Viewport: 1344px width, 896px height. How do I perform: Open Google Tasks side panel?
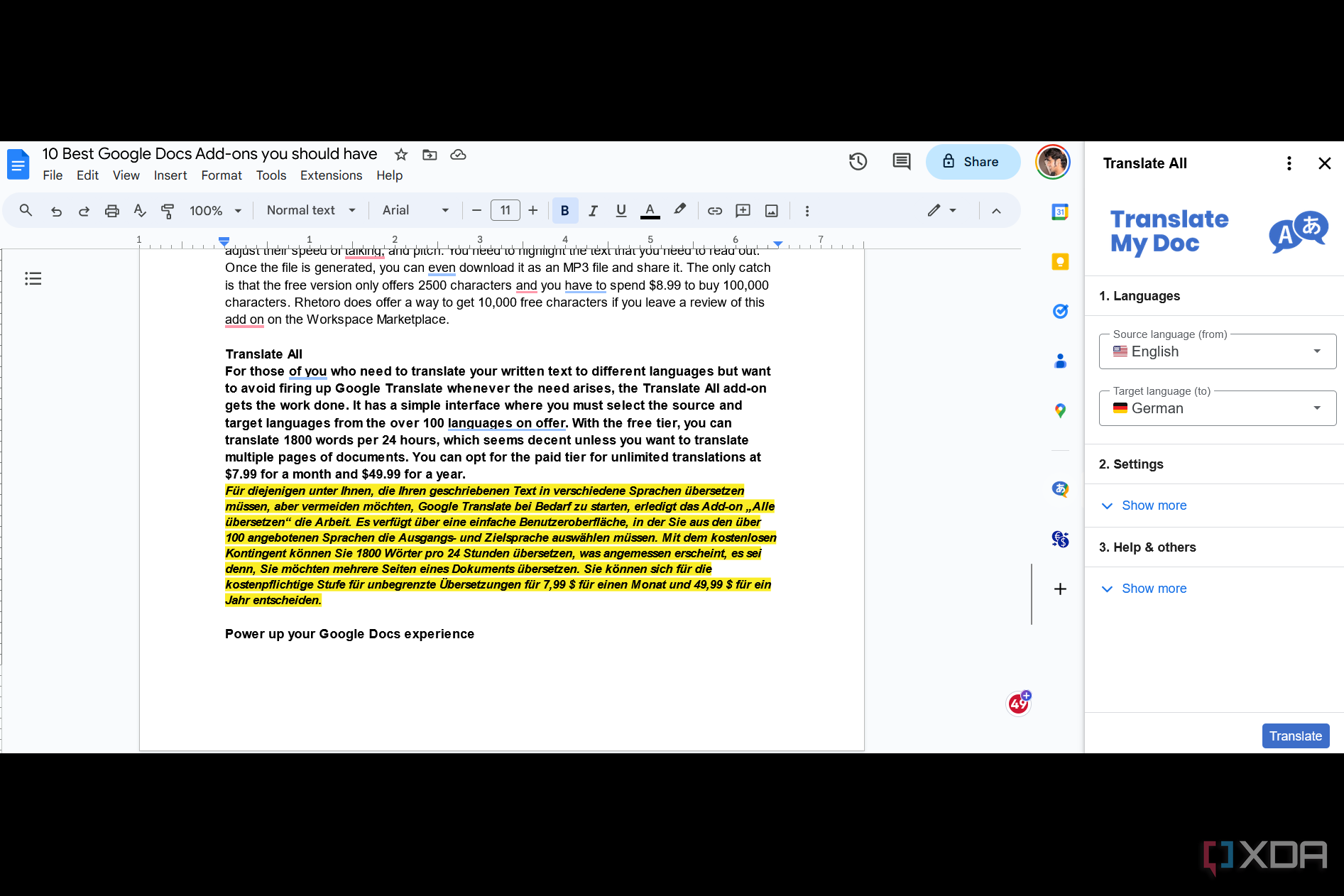tap(1060, 311)
